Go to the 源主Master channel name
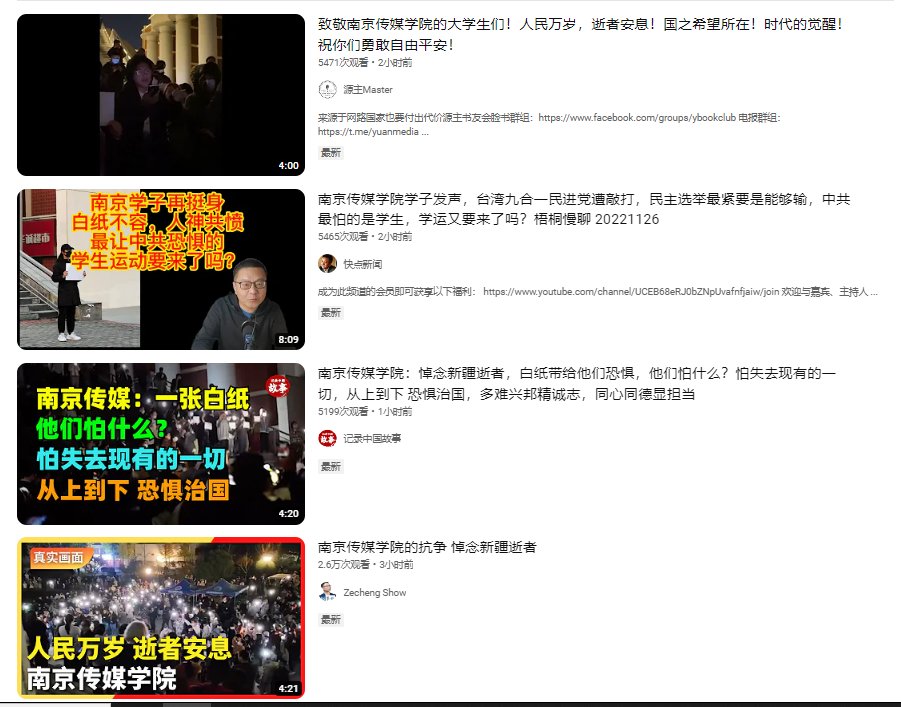Viewport: 901px width, 707px height. coord(368,90)
